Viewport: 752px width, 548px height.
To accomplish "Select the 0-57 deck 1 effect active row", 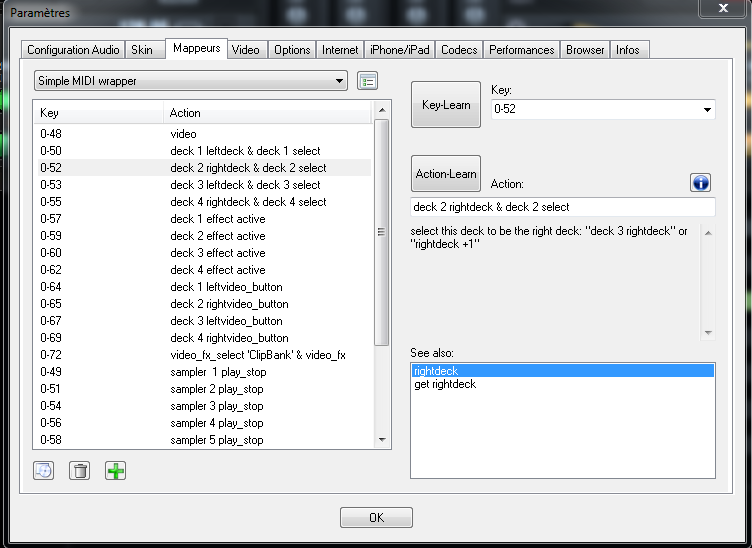I will tap(200, 219).
